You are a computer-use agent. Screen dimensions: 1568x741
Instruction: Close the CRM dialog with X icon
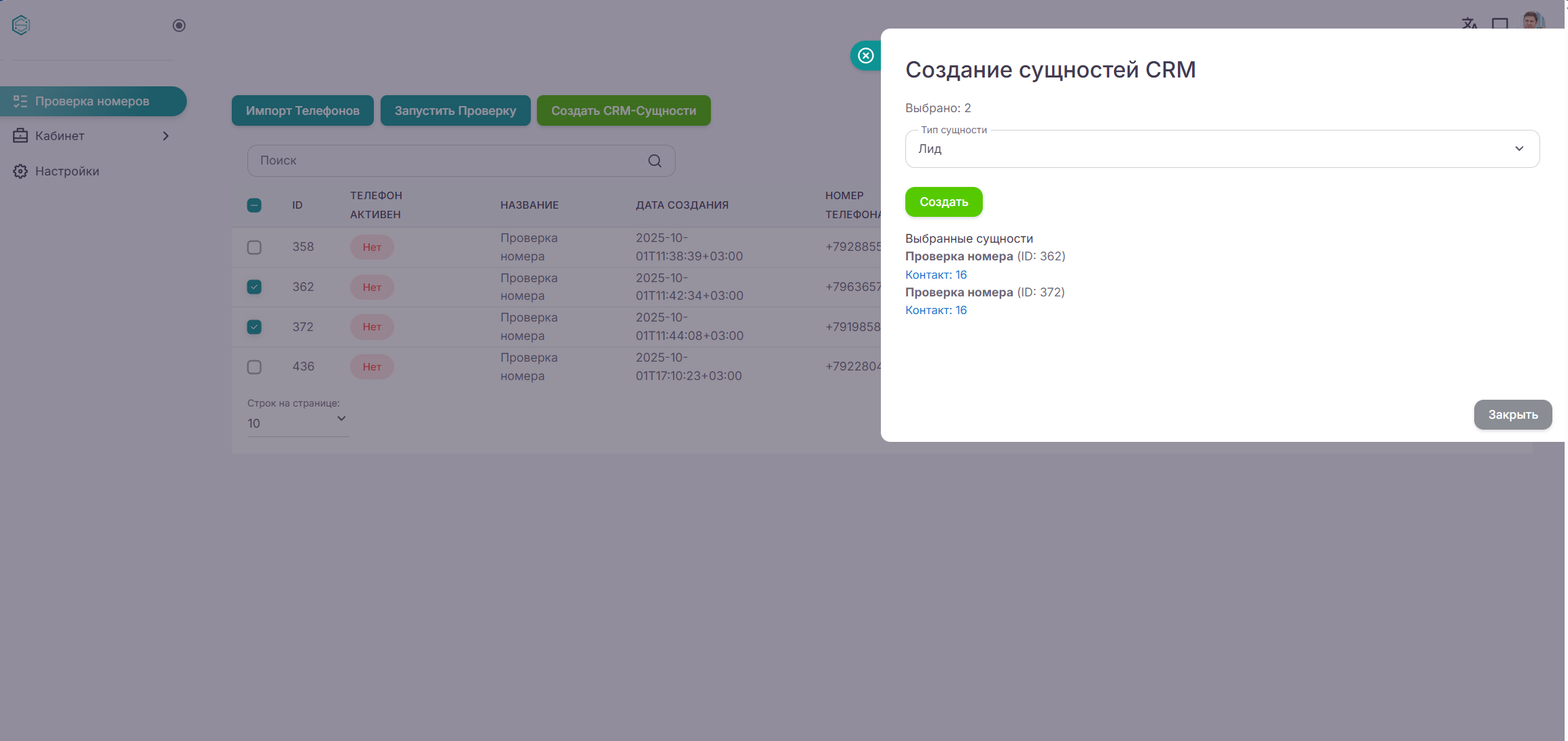[866, 56]
